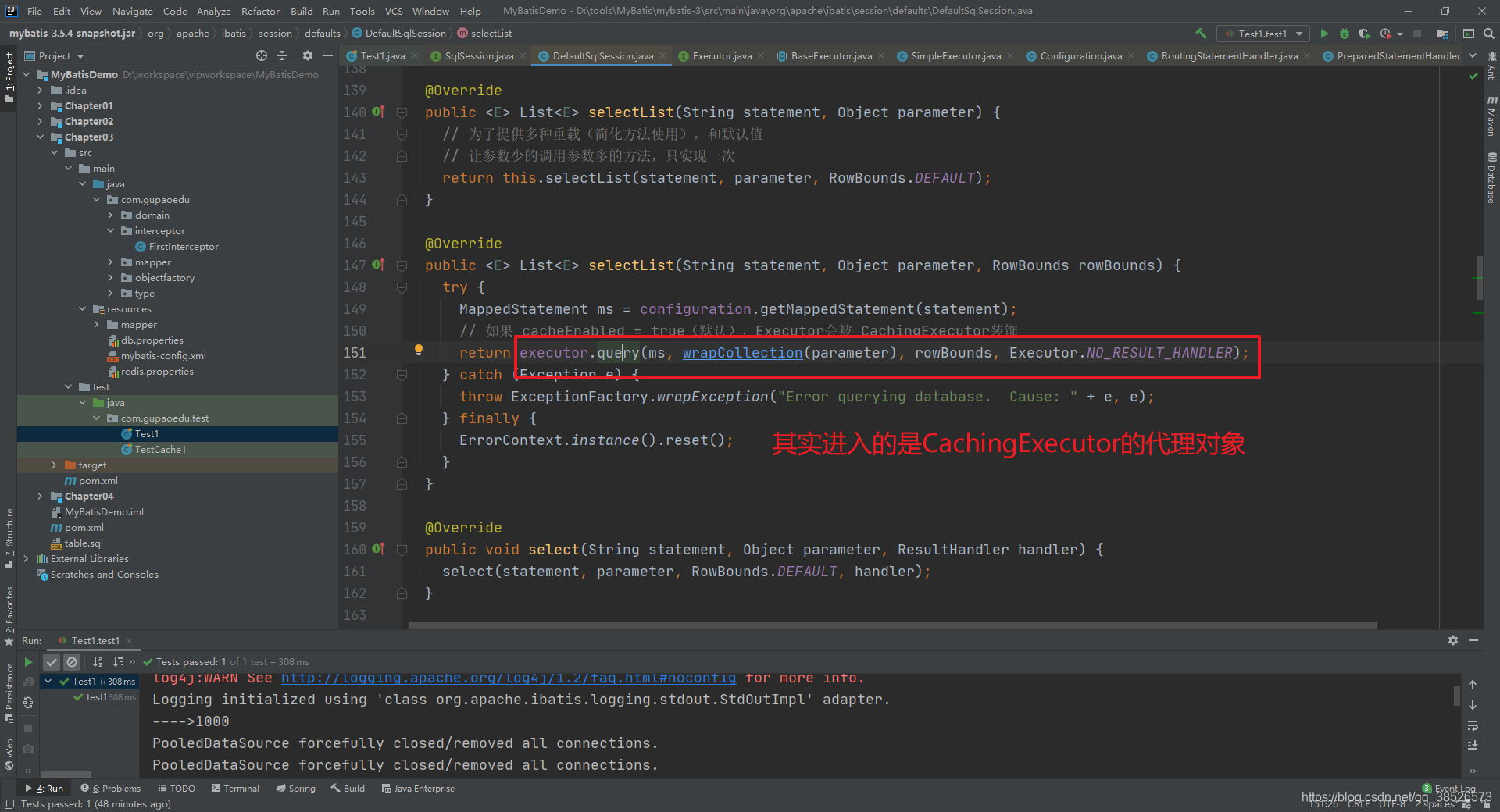Click UTF-8 encoding in status bar

pyautogui.click(x=1392, y=804)
